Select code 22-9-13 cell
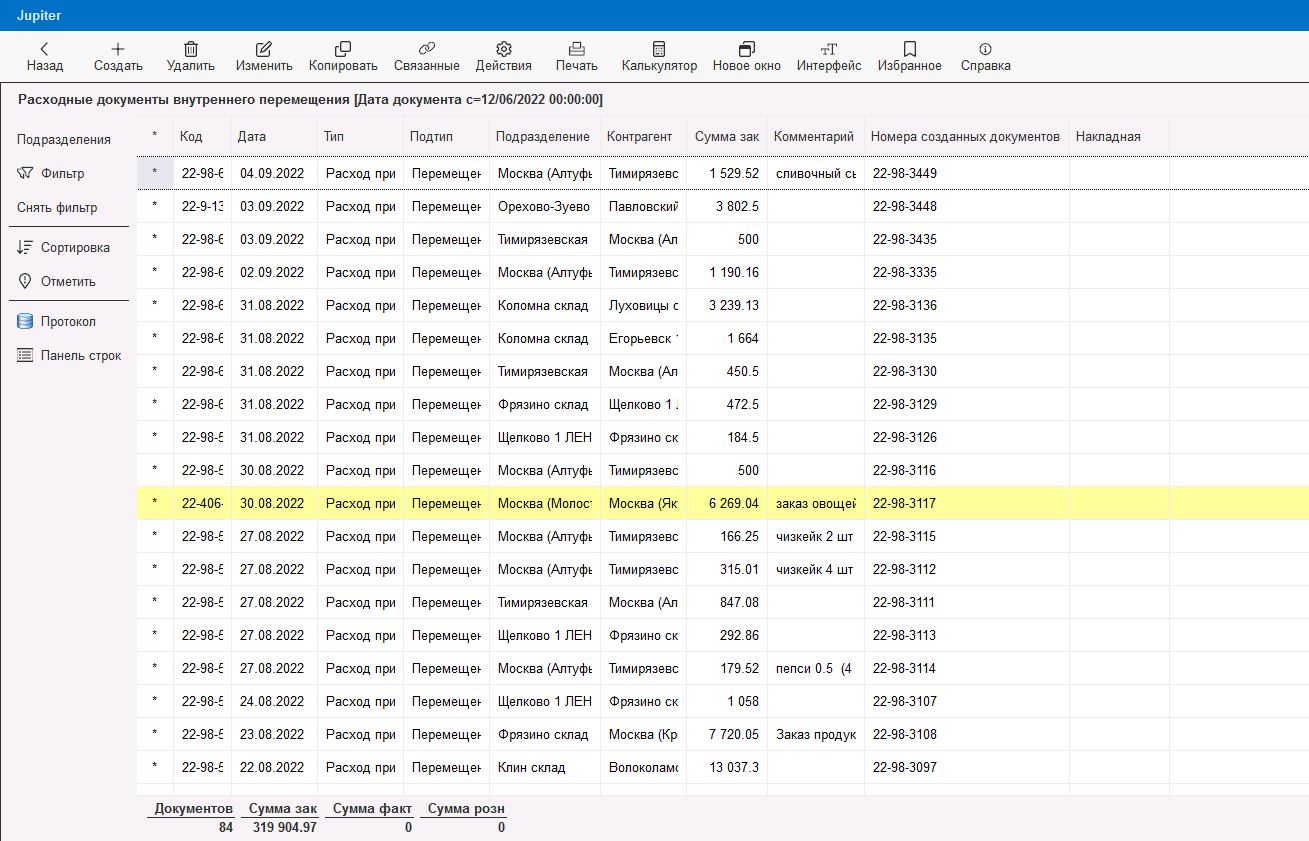 [202, 206]
